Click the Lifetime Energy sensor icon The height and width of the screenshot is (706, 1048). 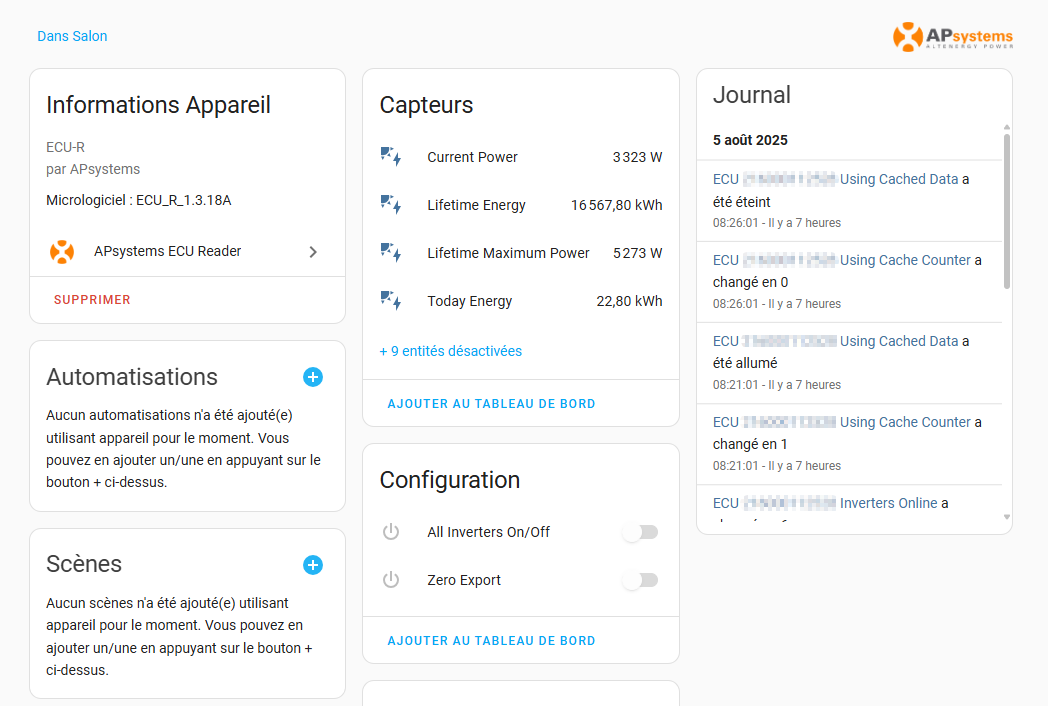point(391,205)
